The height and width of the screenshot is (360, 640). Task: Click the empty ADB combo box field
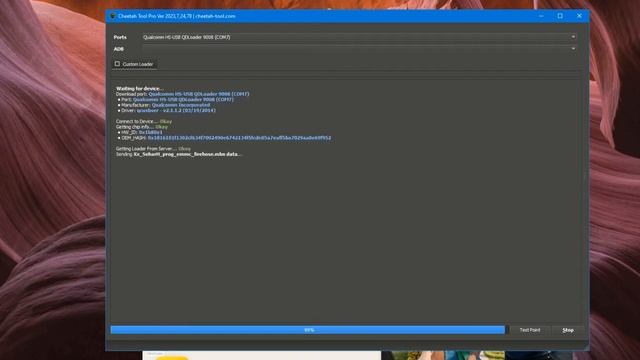[359, 49]
